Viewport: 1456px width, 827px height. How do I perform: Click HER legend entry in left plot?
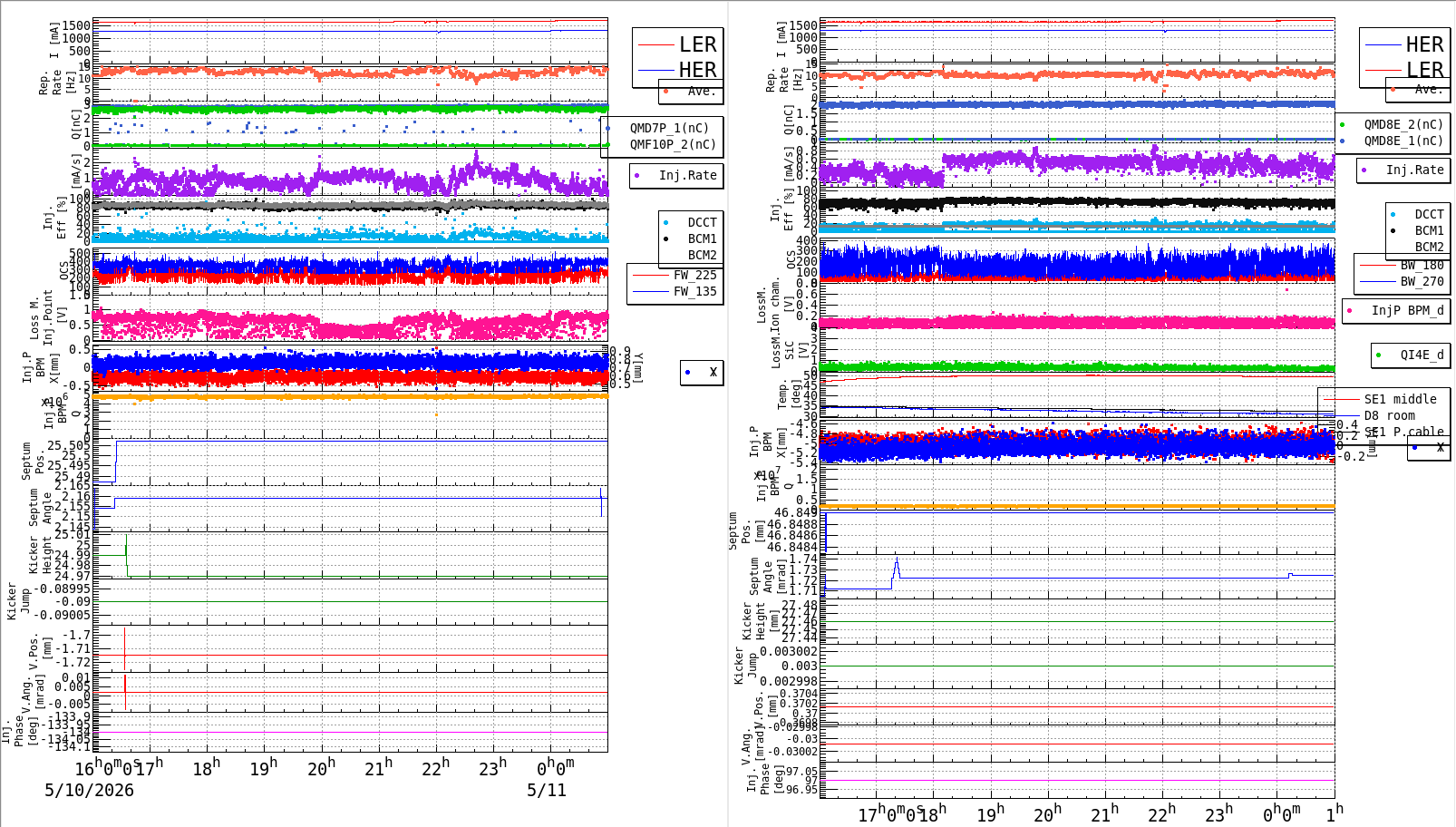pos(677,70)
